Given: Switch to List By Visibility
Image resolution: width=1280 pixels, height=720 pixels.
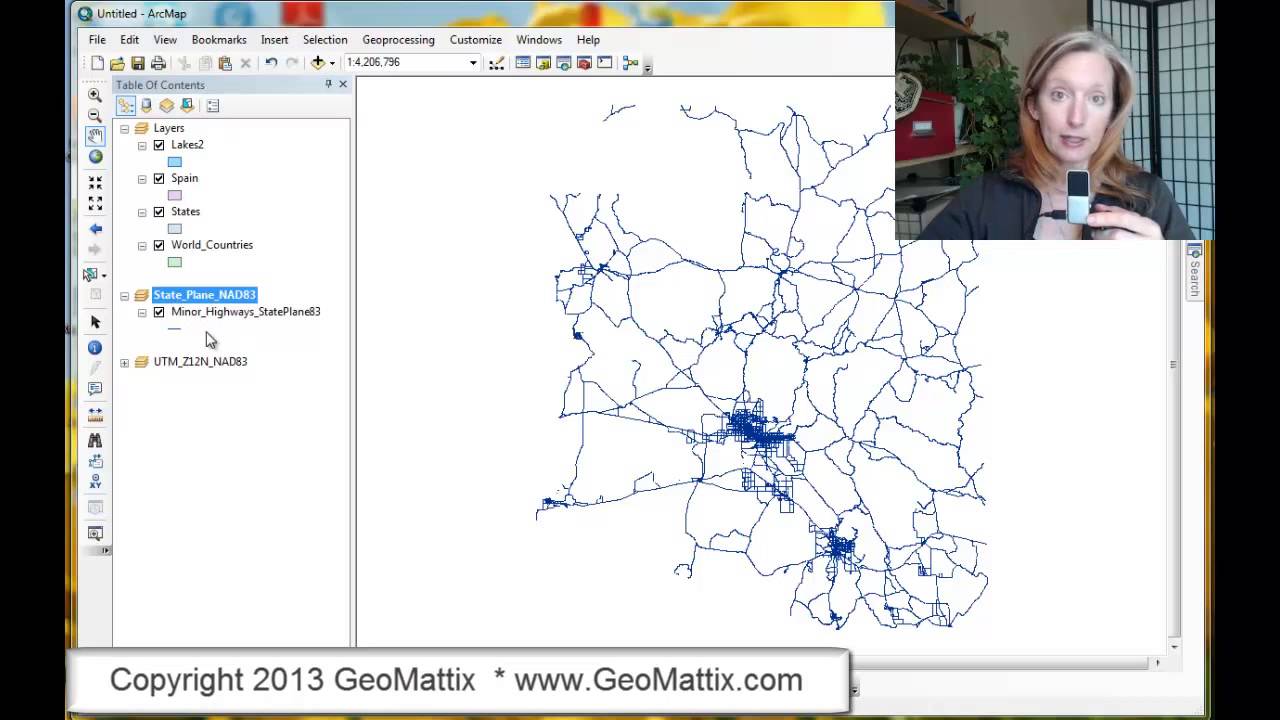Looking at the screenshot, I should (166, 105).
